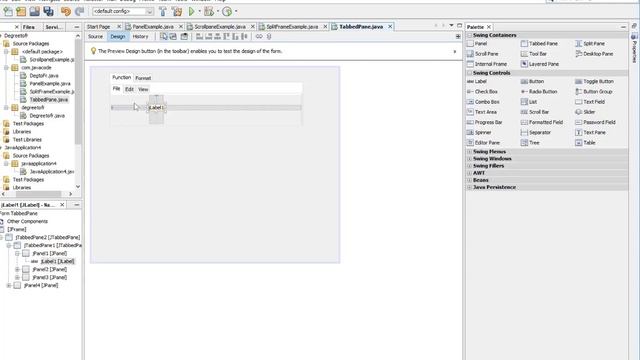Select the Spinner palette component
Screen dimensions: 640x360
tap(479, 133)
